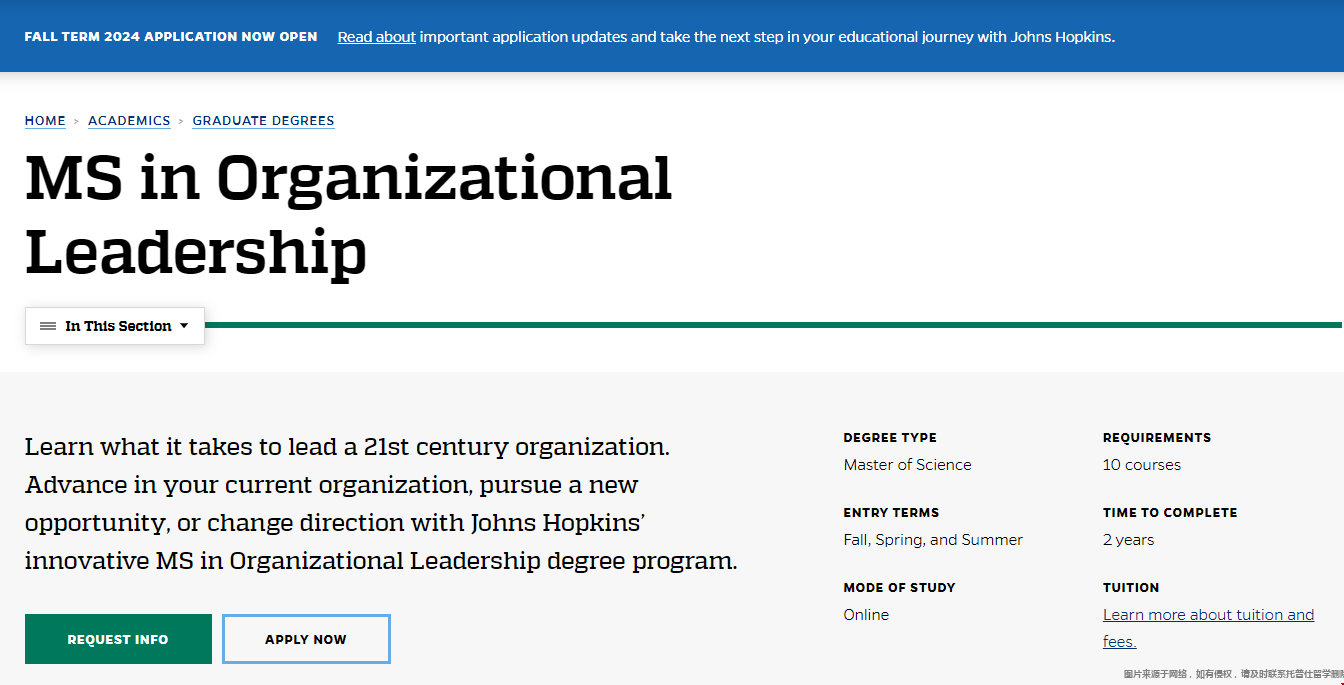Screen dimensions: 1344x685
Task: Go to HOME breadcrumb
Action: pos(45,121)
